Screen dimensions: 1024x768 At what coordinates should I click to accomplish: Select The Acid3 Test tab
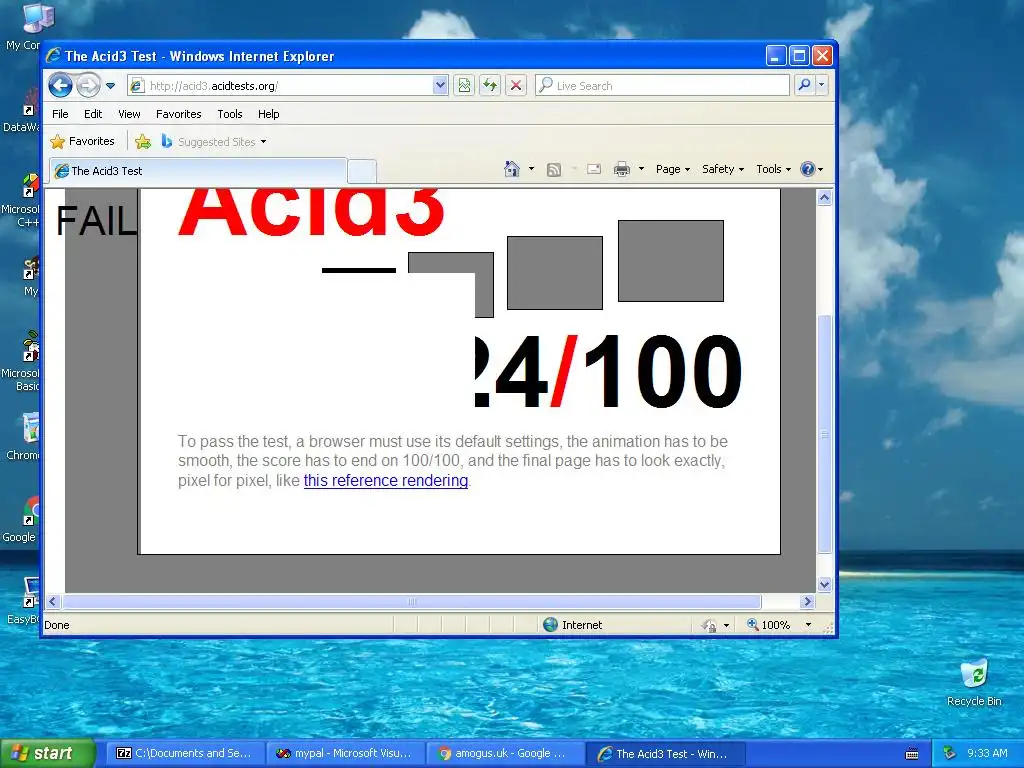point(197,170)
